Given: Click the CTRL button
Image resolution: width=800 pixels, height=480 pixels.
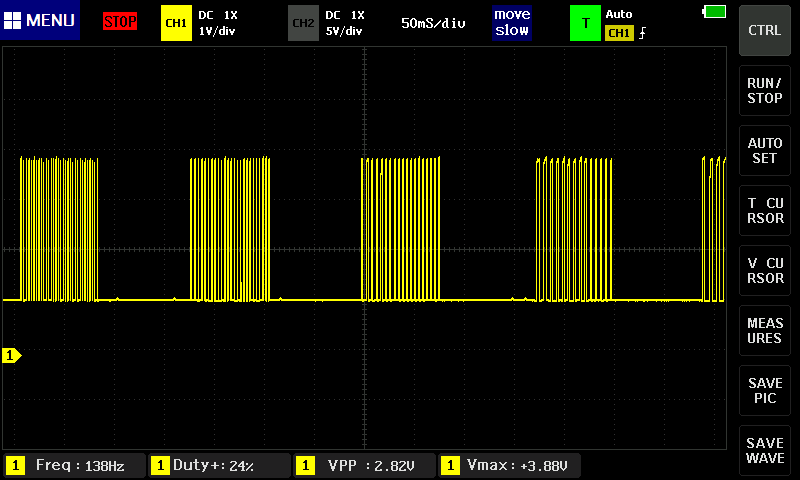Looking at the screenshot, I should [x=765, y=31].
